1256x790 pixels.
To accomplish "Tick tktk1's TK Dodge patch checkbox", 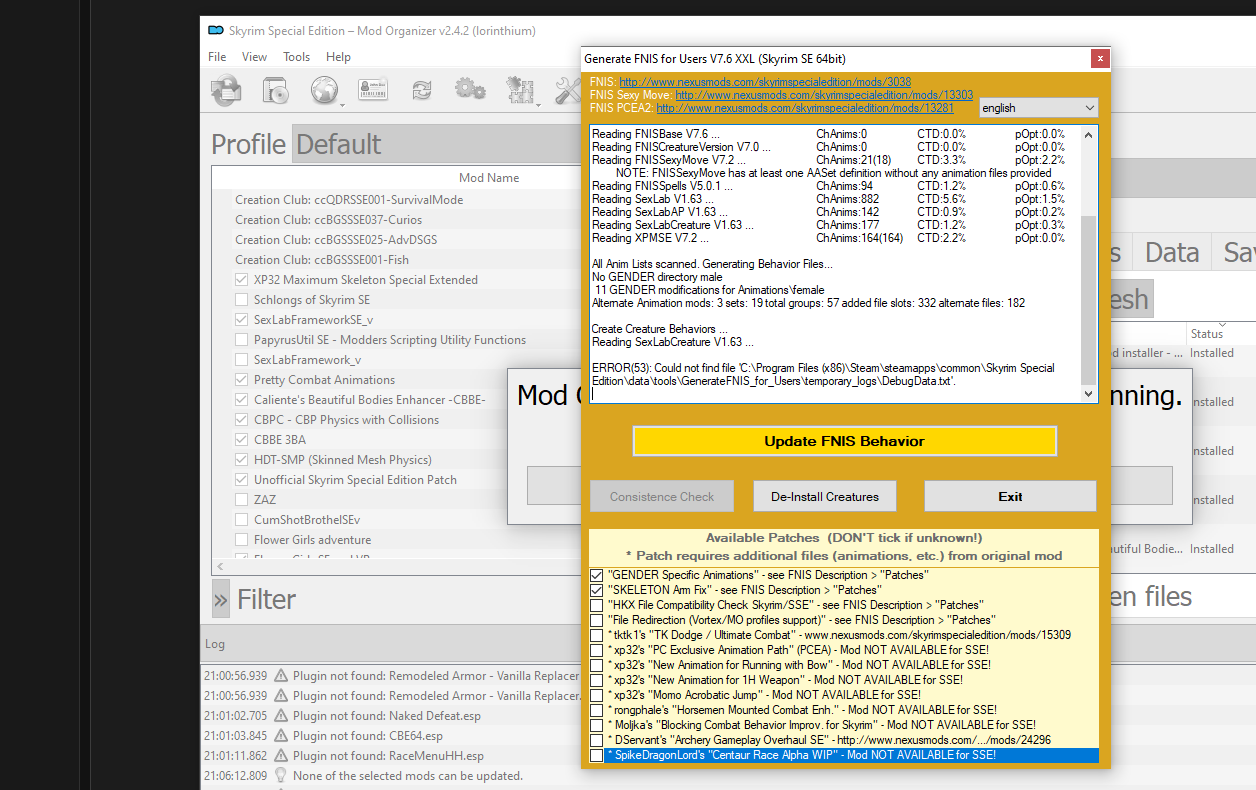I will click(x=597, y=635).
